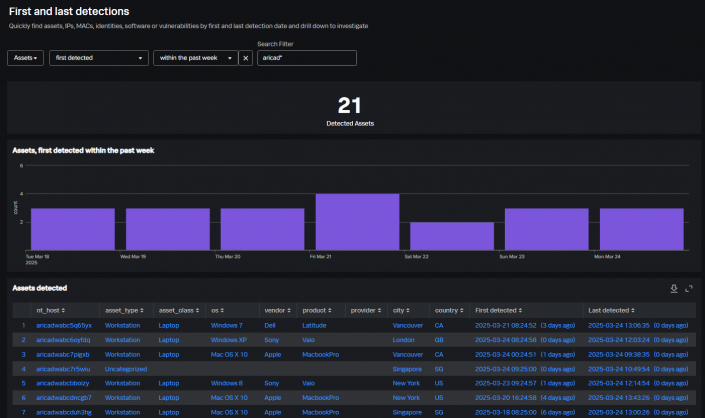The image size is (705, 418).
Task: Open the 'within the past week' dropdown
Action: click(196, 58)
